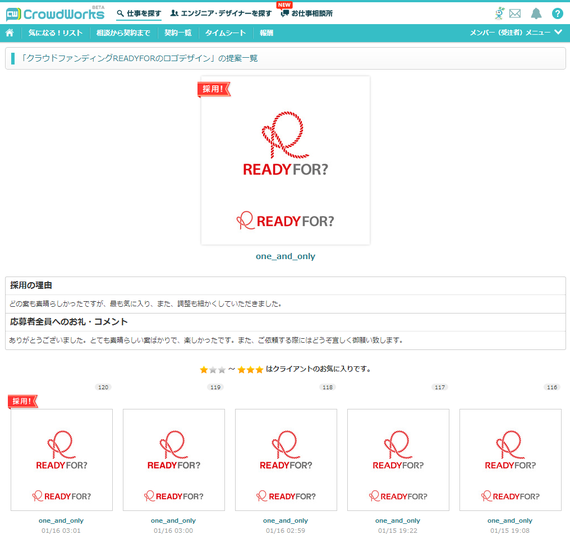
Task: Click the お仕事相談所 chat icon
Action: click(285, 13)
